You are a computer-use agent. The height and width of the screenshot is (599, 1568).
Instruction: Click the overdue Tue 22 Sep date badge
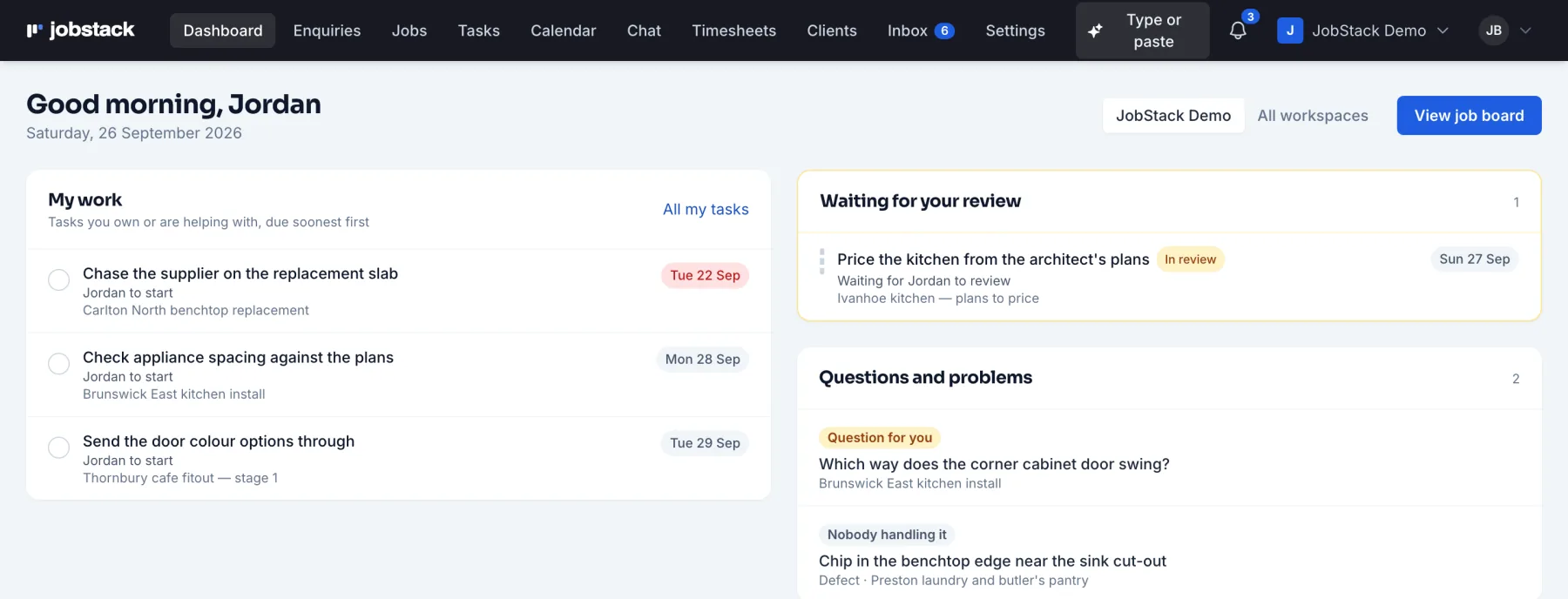tap(705, 275)
